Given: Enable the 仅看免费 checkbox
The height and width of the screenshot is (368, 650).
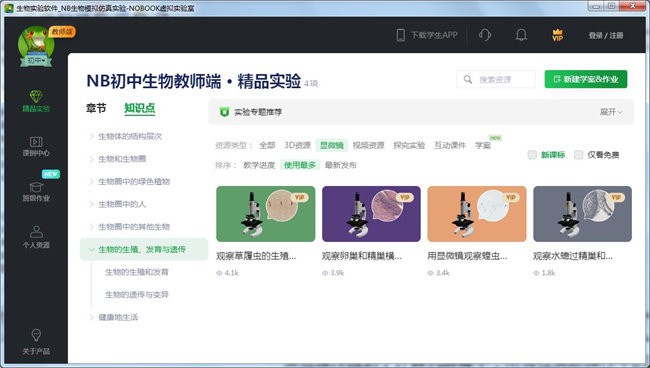Looking at the screenshot, I should coord(579,155).
